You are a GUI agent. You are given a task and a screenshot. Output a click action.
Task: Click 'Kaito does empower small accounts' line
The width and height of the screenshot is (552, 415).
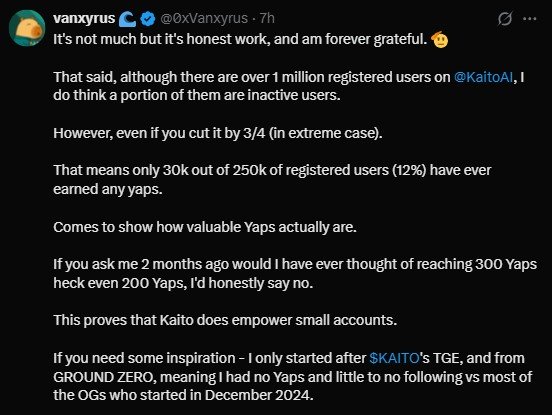click(x=225, y=320)
